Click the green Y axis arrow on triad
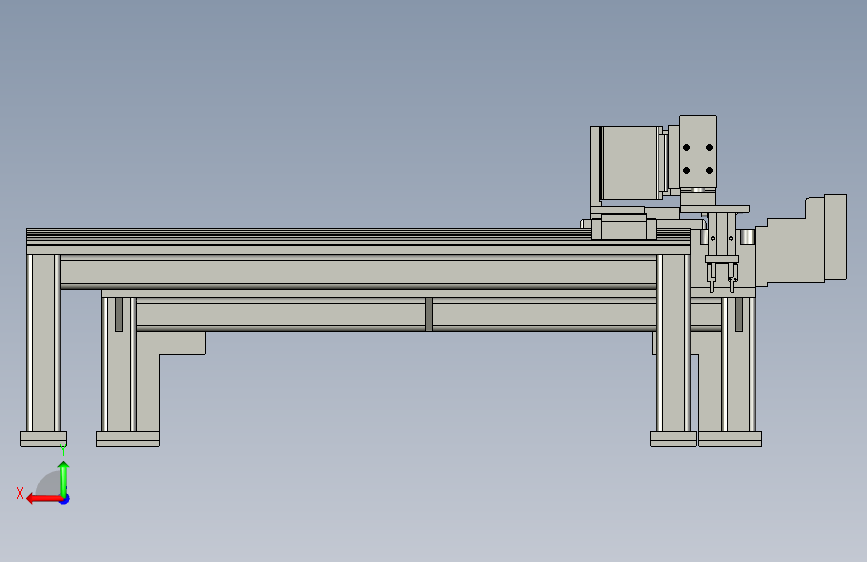The image size is (867, 562). 64,479
